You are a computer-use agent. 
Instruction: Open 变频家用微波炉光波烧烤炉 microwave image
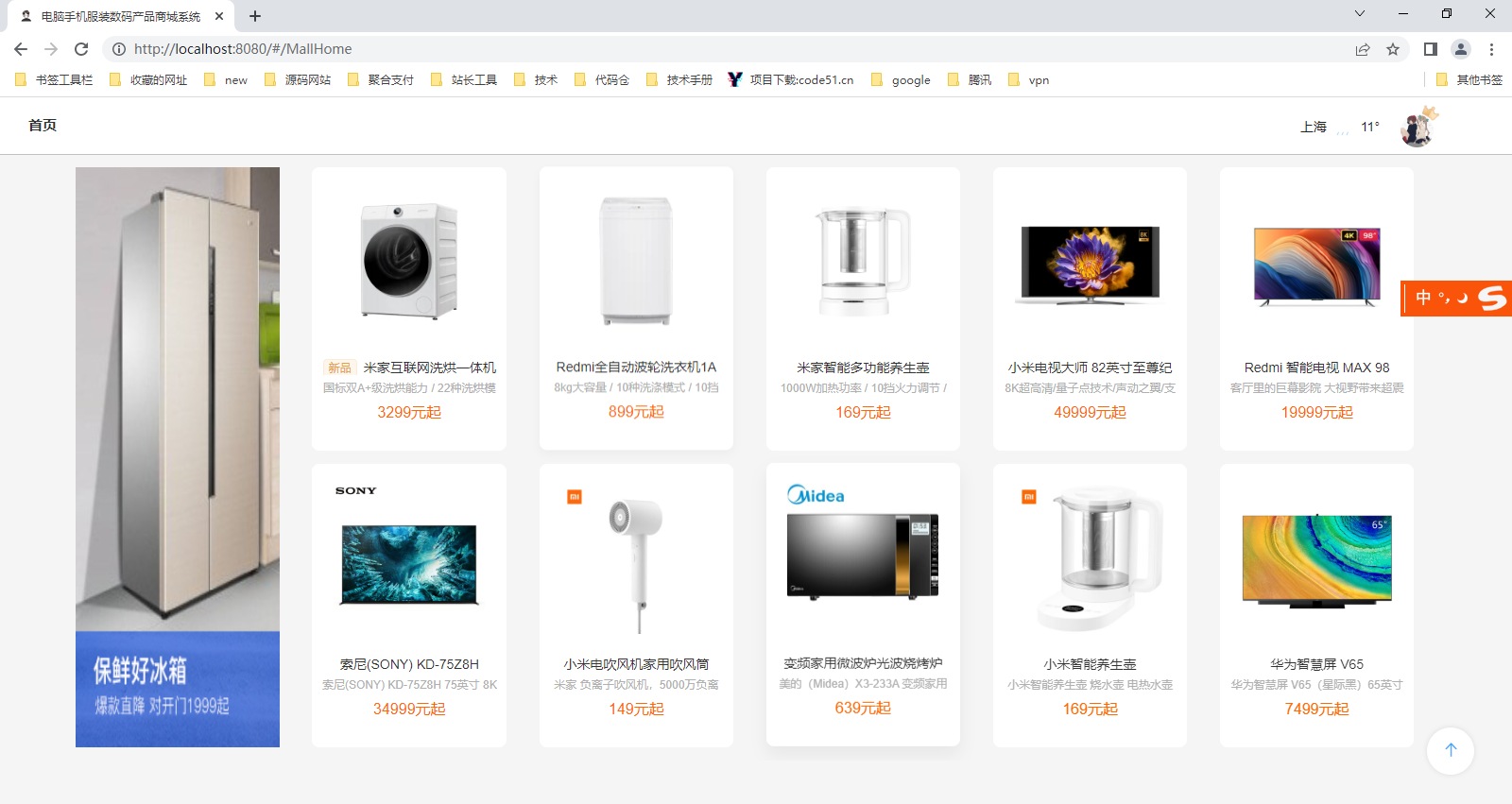[x=863, y=556]
